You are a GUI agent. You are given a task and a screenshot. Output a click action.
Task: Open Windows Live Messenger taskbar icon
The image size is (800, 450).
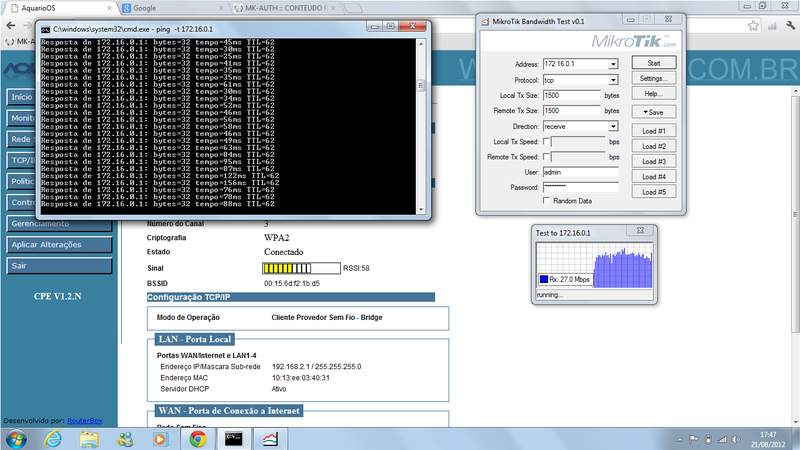pyautogui.click(x=125, y=439)
